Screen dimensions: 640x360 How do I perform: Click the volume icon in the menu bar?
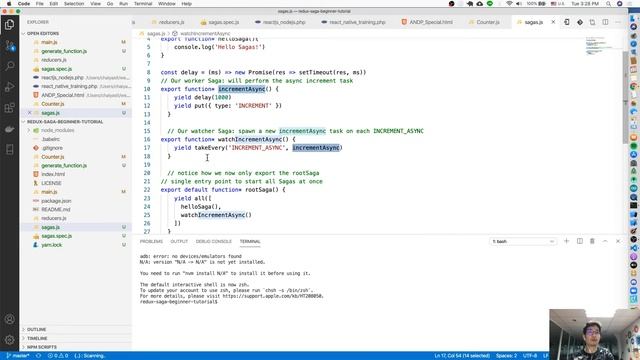tap(519, 4)
